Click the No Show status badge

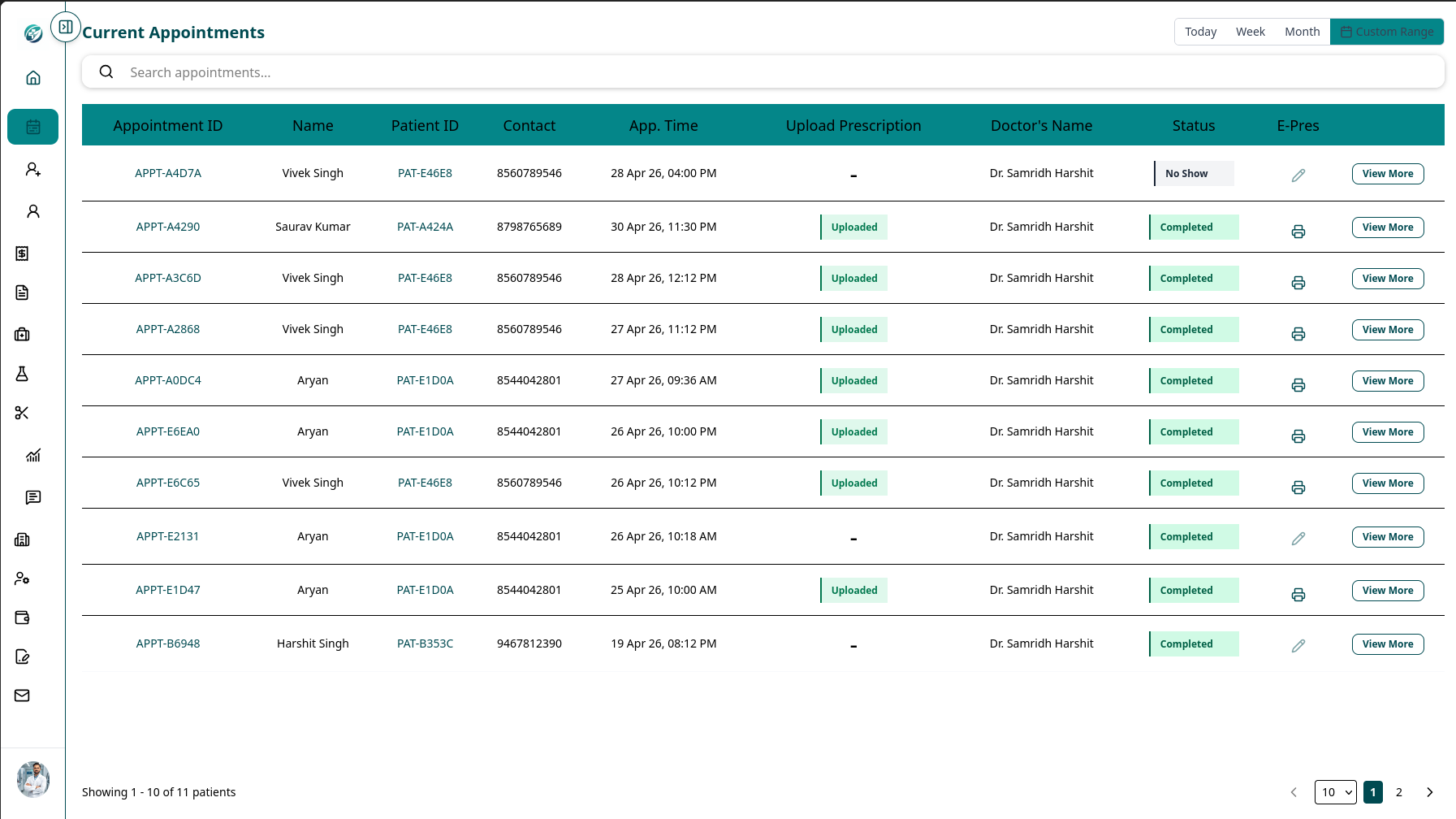tap(1194, 173)
